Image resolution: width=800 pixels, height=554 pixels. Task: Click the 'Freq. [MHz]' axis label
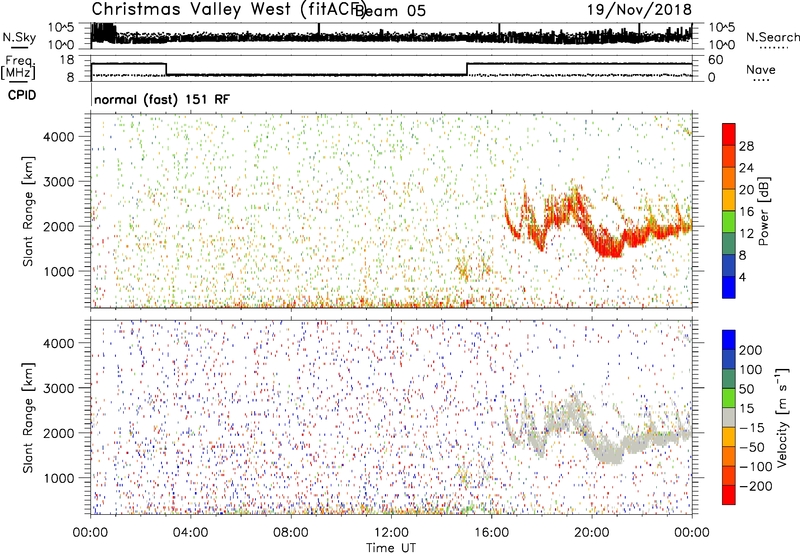(x=18, y=67)
